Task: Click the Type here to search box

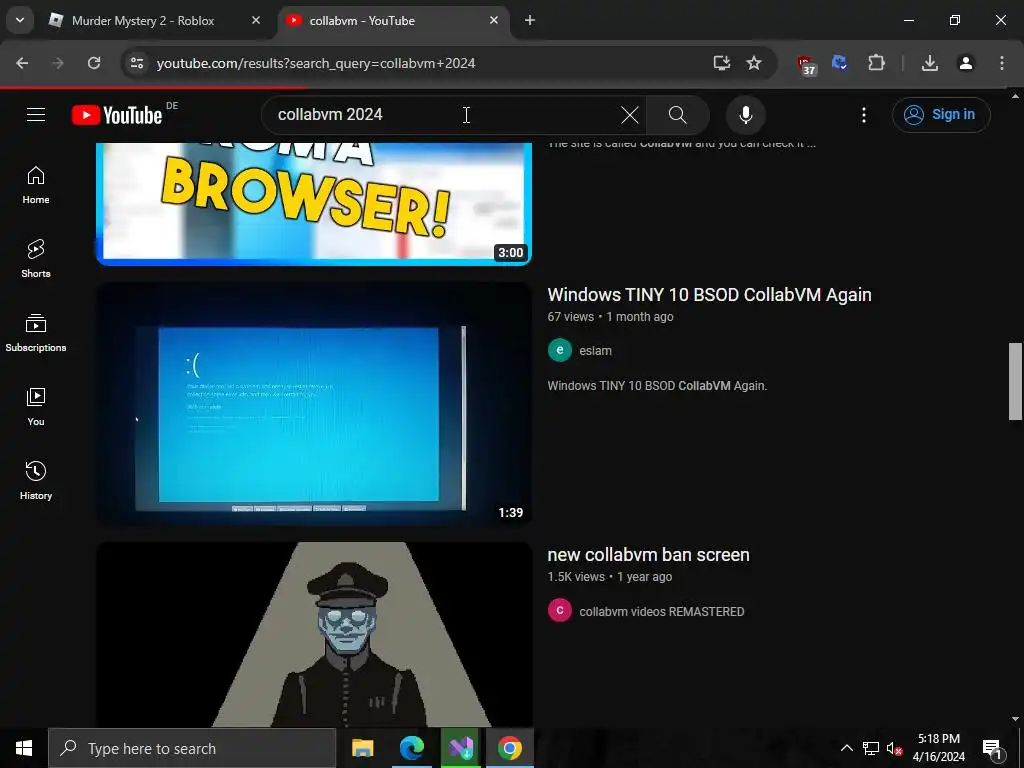Action: [192, 748]
